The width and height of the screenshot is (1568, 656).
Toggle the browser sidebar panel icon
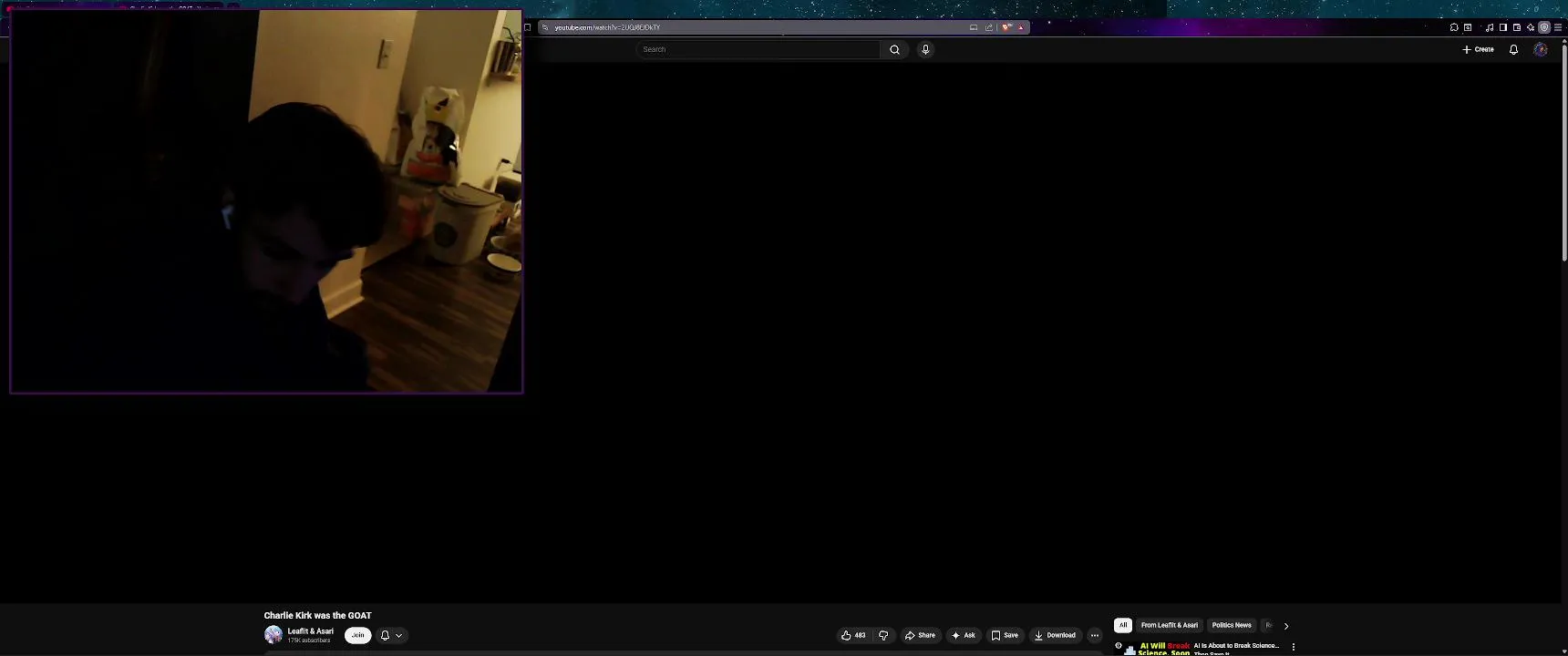(x=1503, y=27)
